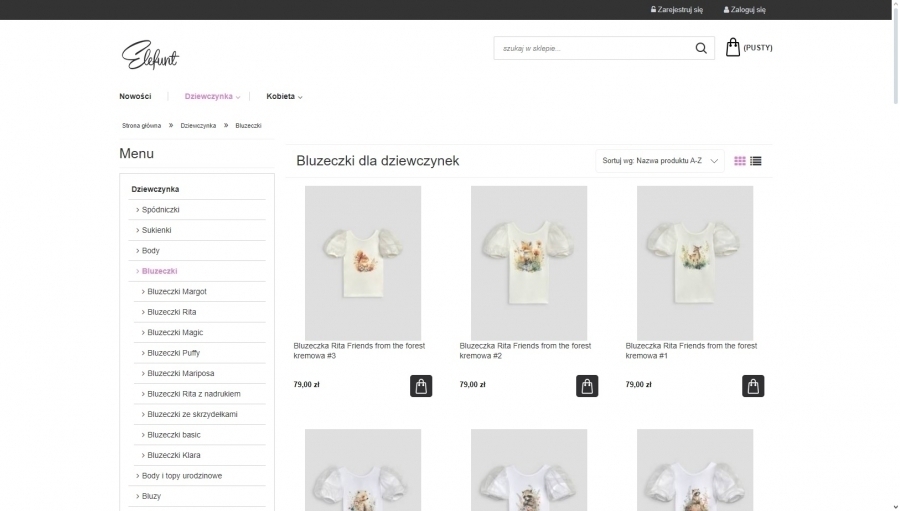Screen dimensions: 900x511
Task: Add Bluzeczka Rita kremowa #2 to cart
Action: point(587,386)
